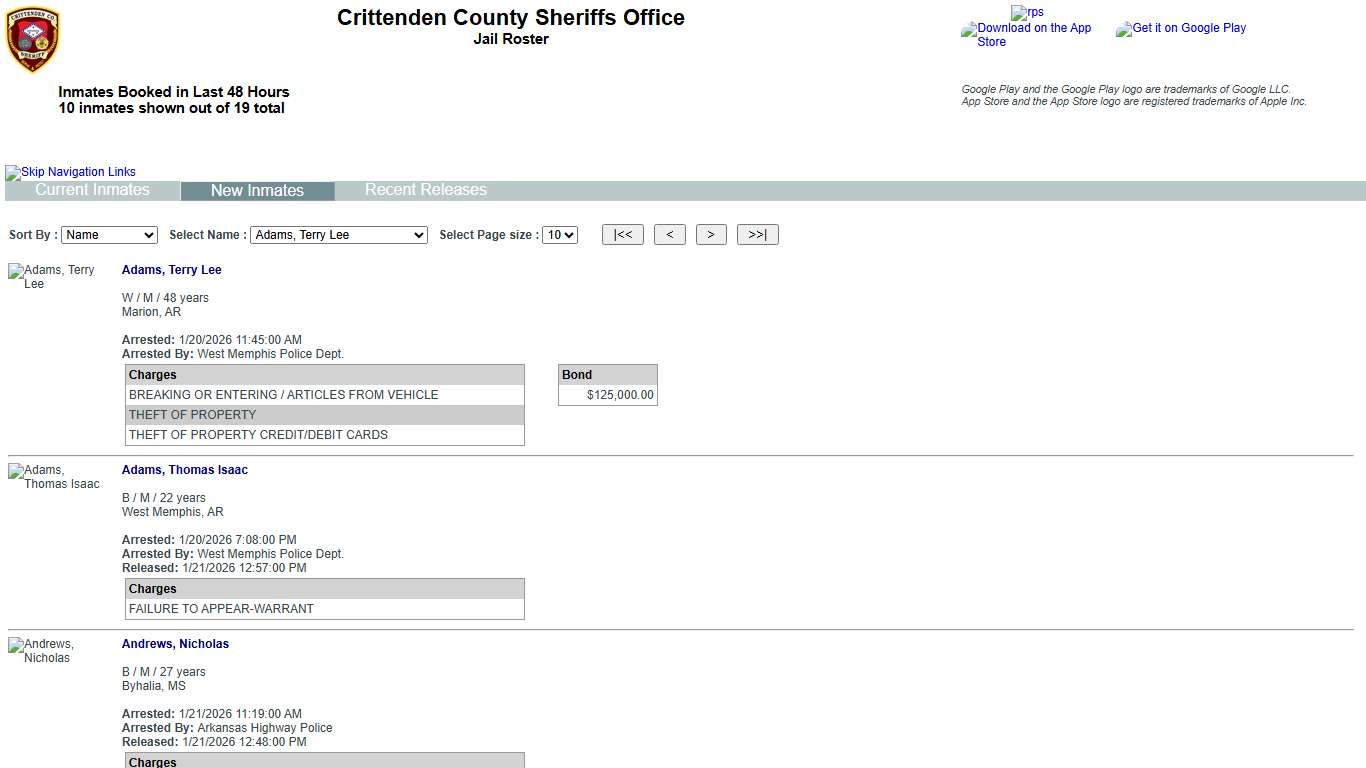
Task: Click the rps image at top right
Action: pos(1027,13)
